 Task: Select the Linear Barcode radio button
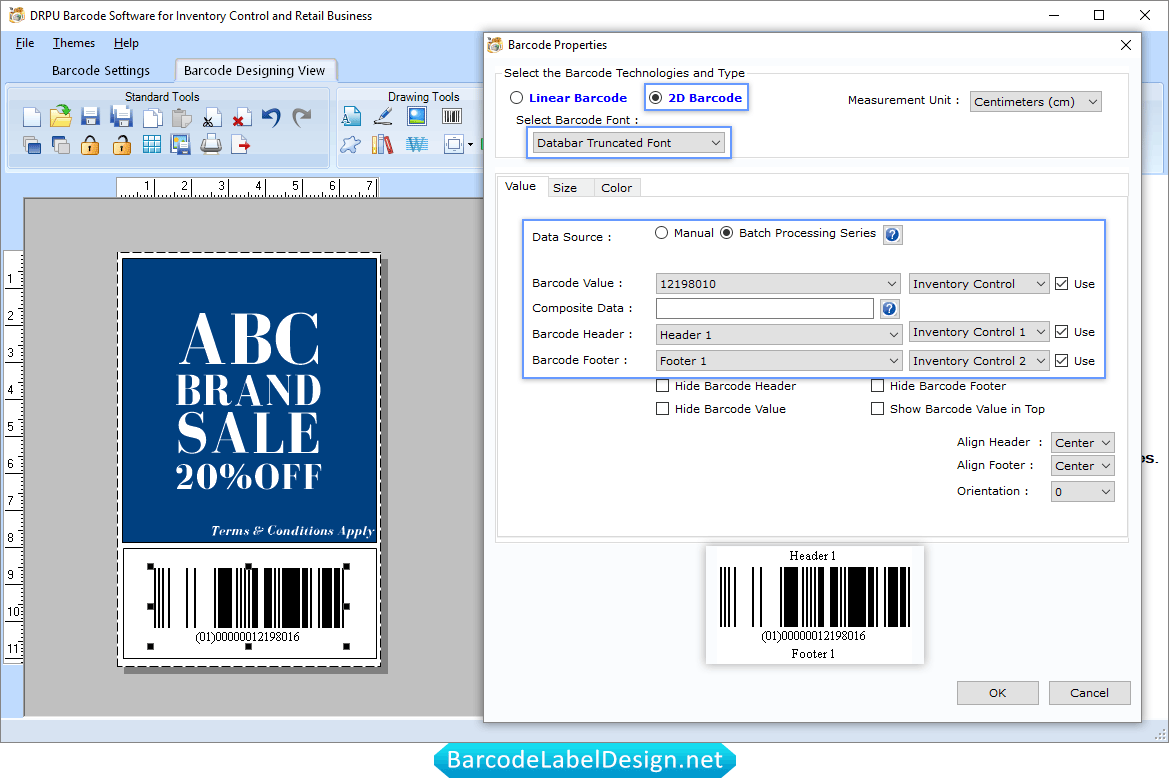(x=516, y=98)
